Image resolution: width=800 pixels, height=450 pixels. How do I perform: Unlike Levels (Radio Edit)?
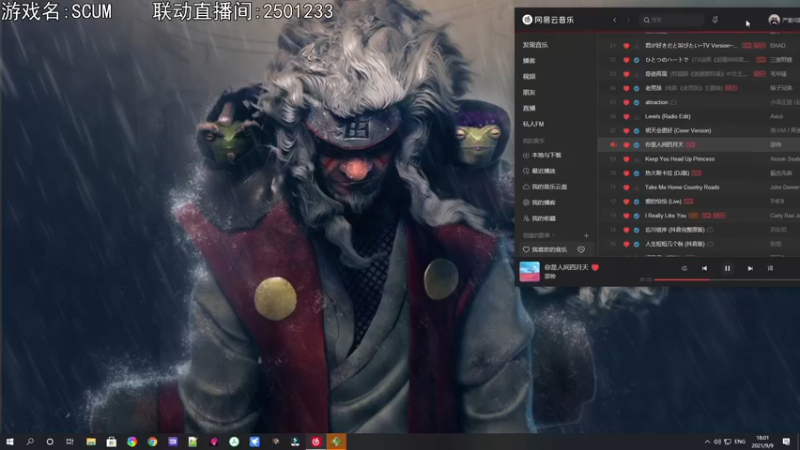(x=626, y=116)
